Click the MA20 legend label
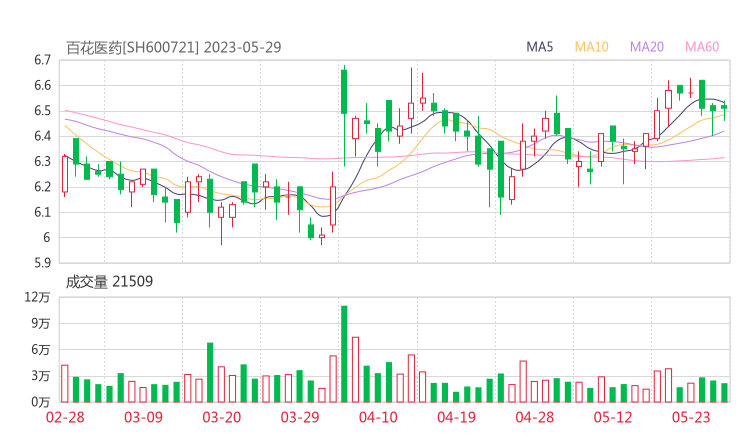Viewport: 740px width, 440px height. point(647,47)
